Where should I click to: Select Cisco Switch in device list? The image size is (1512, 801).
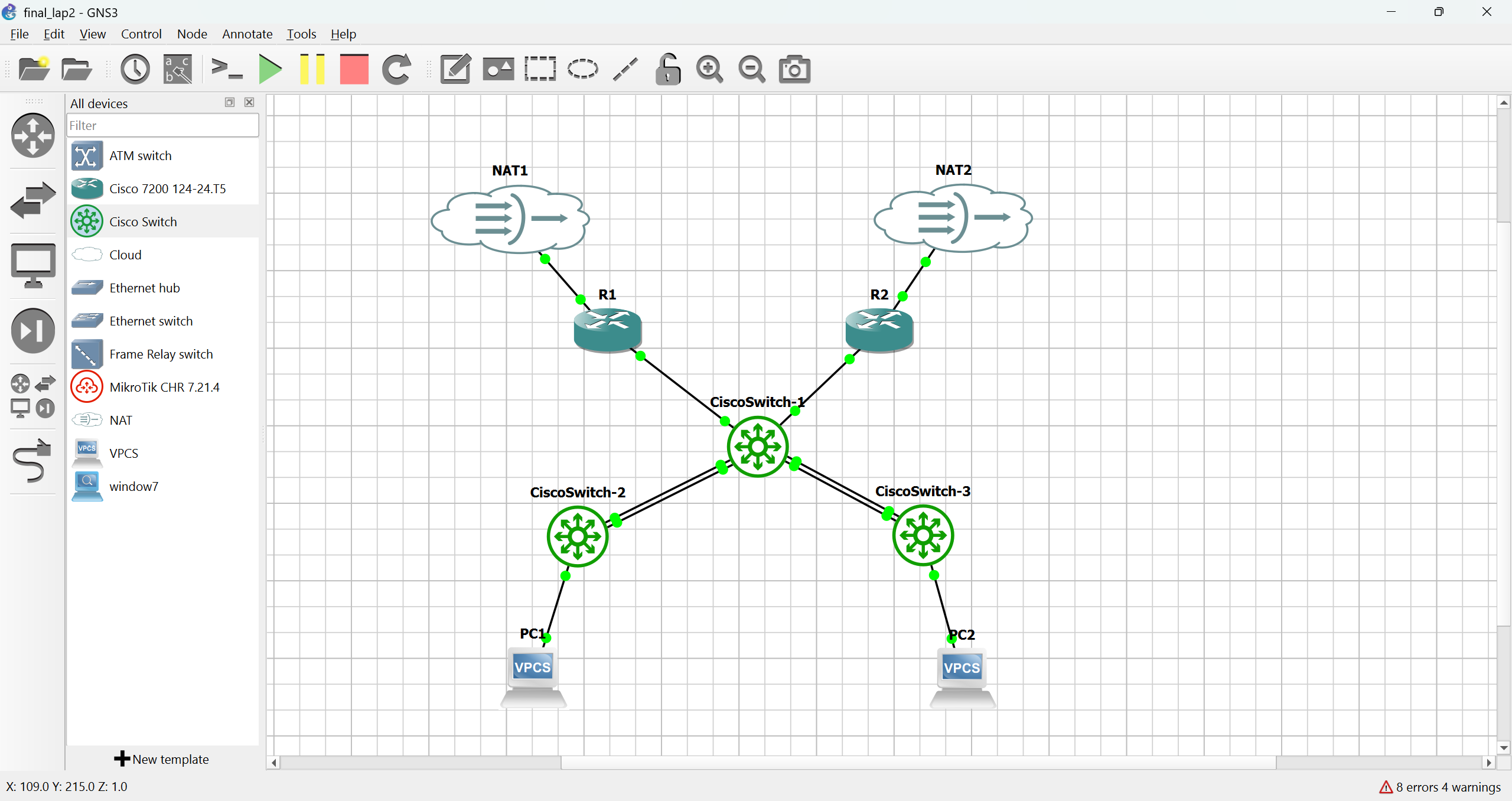pos(163,222)
